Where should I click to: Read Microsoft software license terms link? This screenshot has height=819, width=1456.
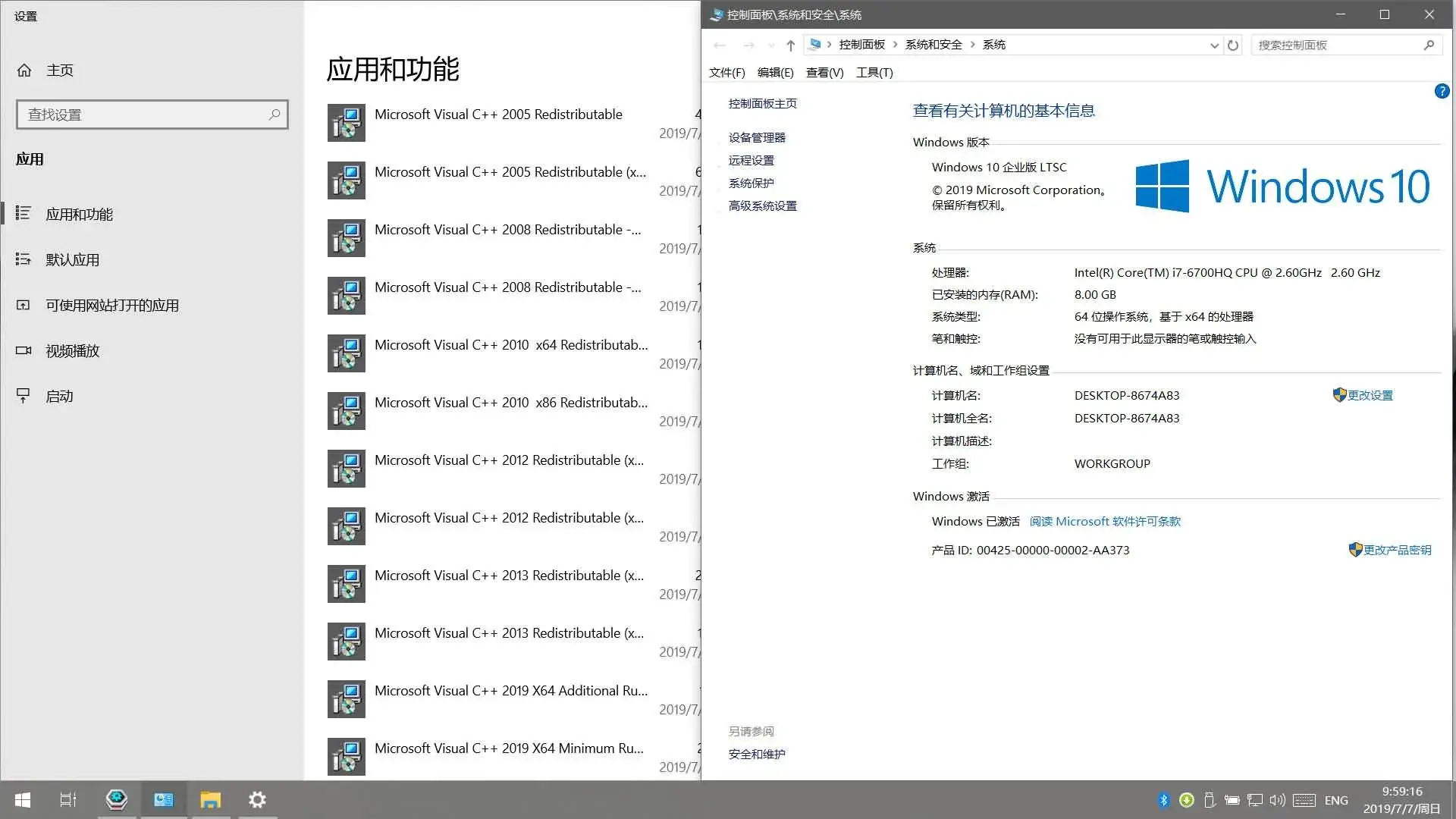(1105, 522)
